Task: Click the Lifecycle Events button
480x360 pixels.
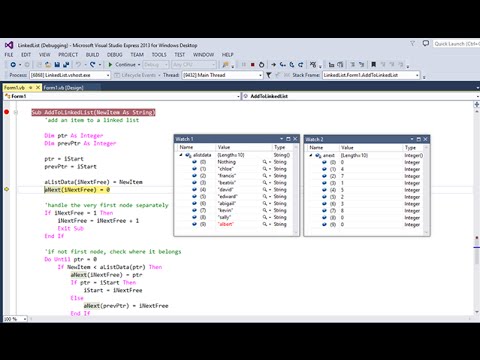Action: (136, 75)
